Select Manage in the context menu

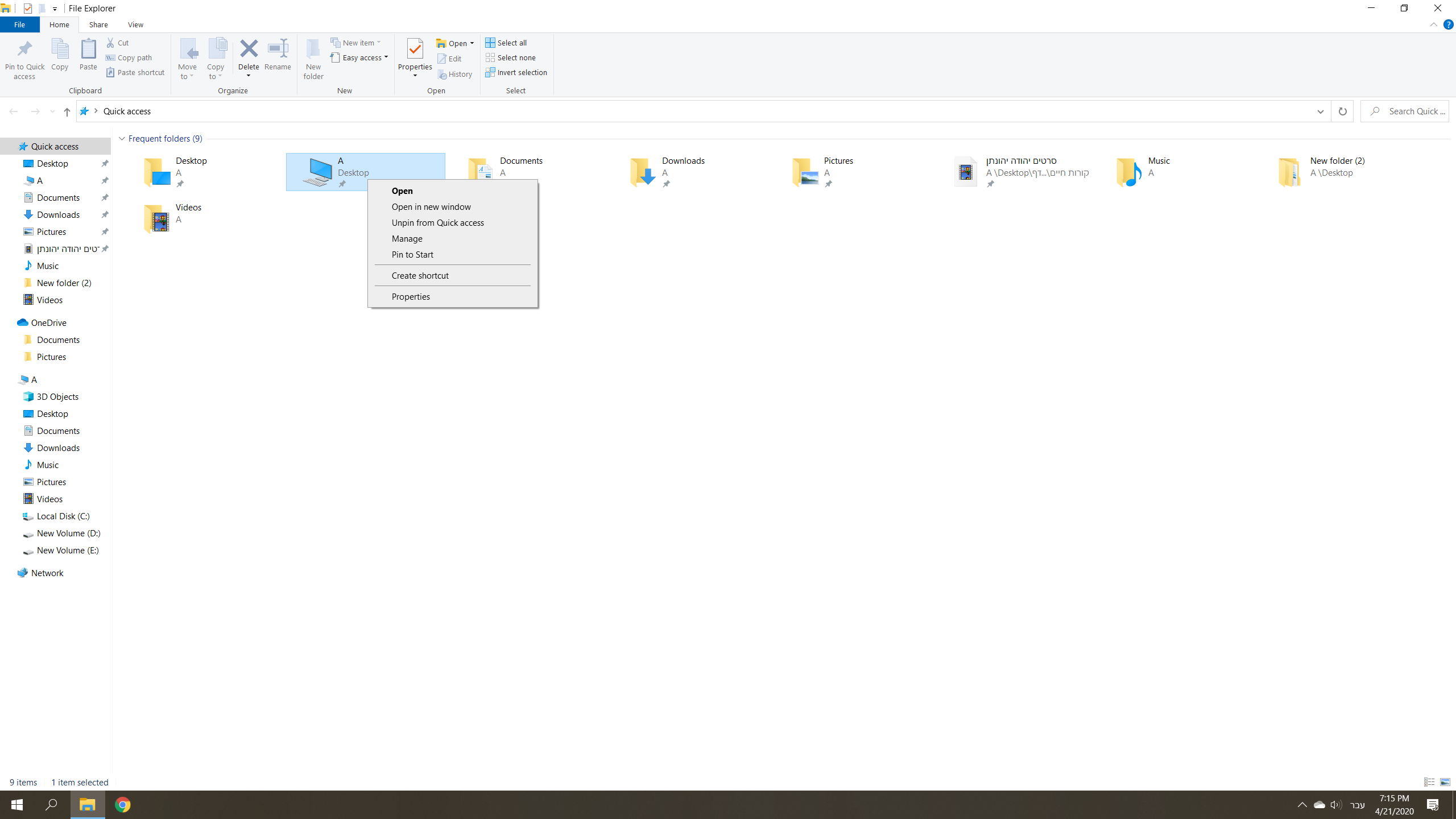pyautogui.click(x=452, y=239)
